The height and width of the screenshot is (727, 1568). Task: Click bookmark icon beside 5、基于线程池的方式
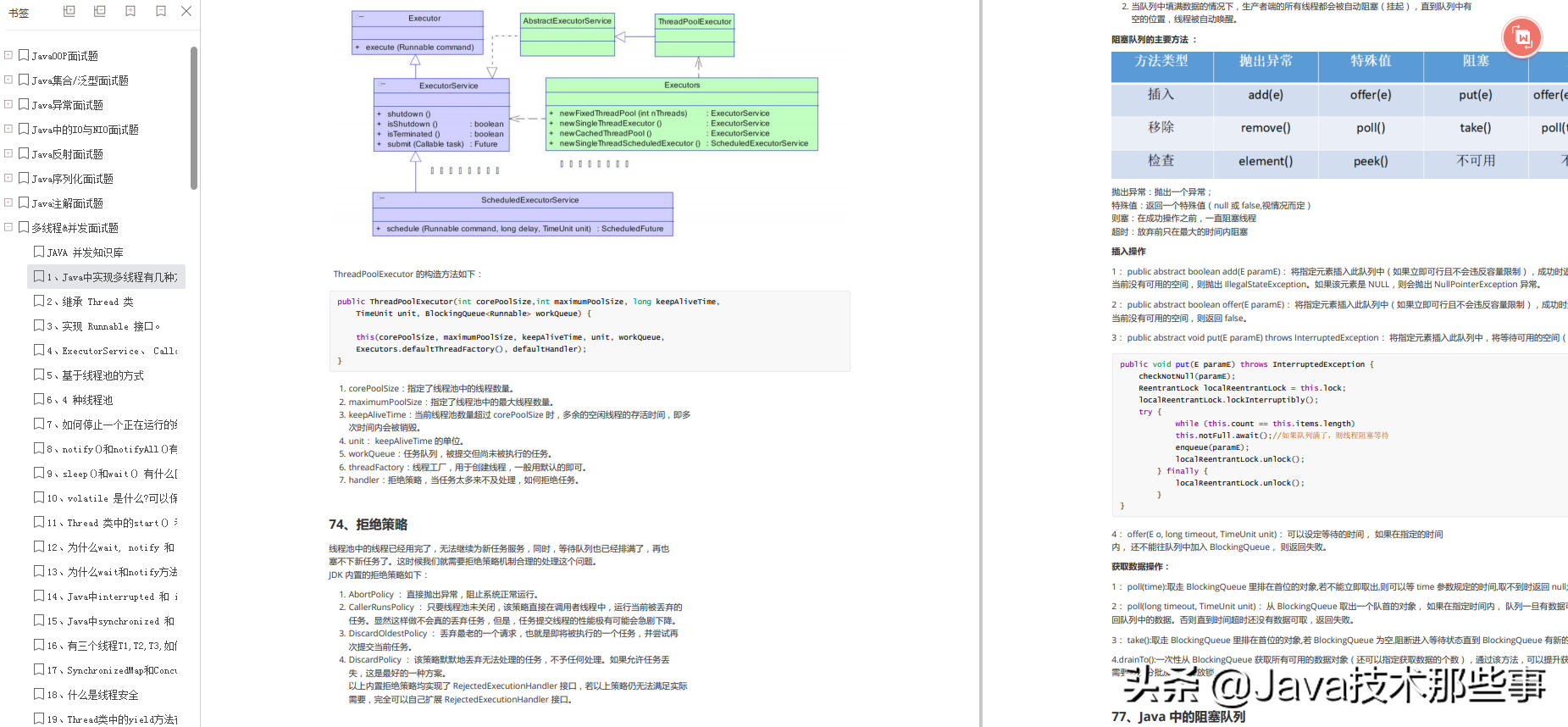coord(39,375)
